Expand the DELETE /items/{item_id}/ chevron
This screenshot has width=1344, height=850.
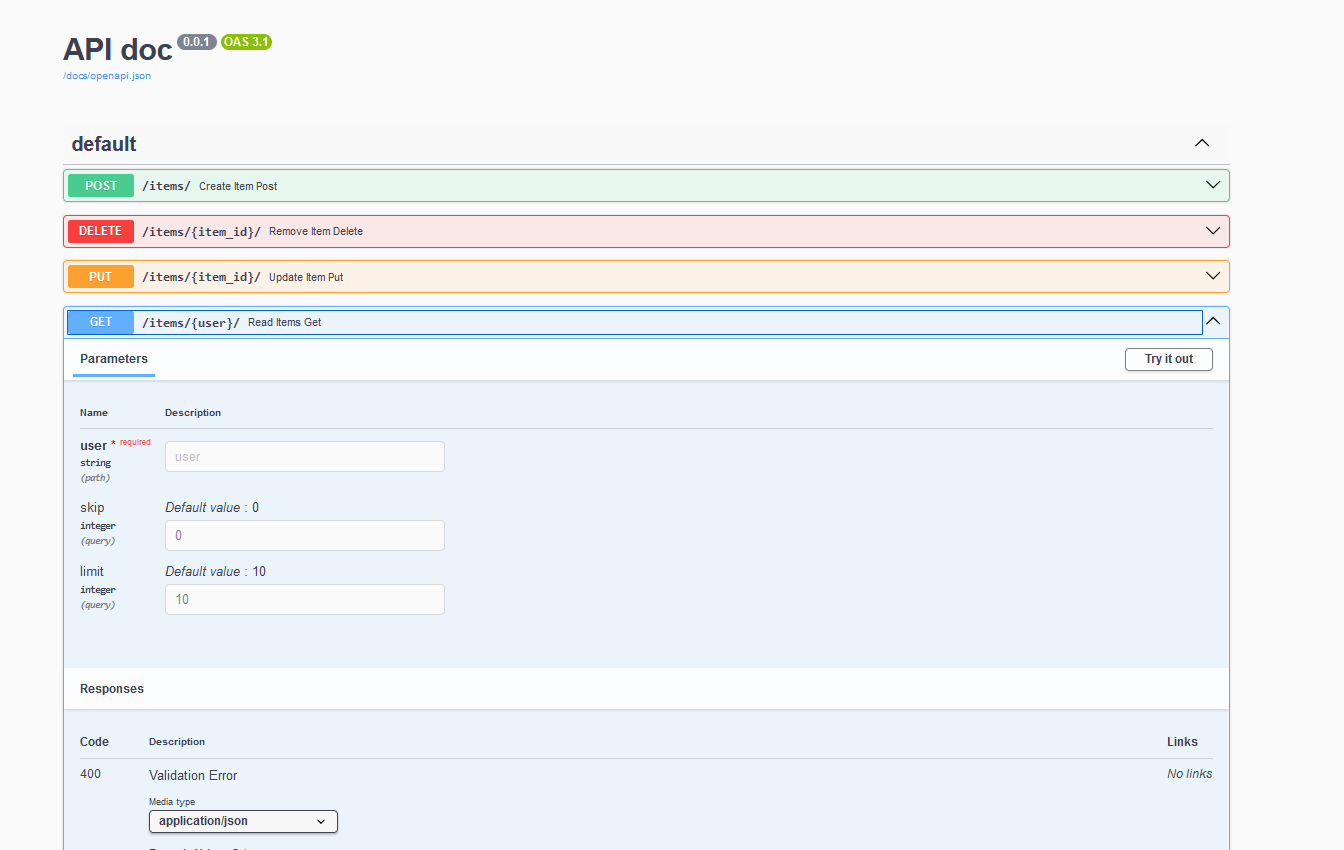(x=1213, y=231)
